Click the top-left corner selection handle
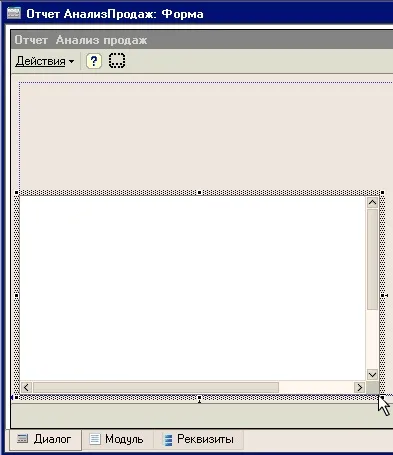Screen dimensions: 393x455 pyautogui.click(x=16, y=192)
